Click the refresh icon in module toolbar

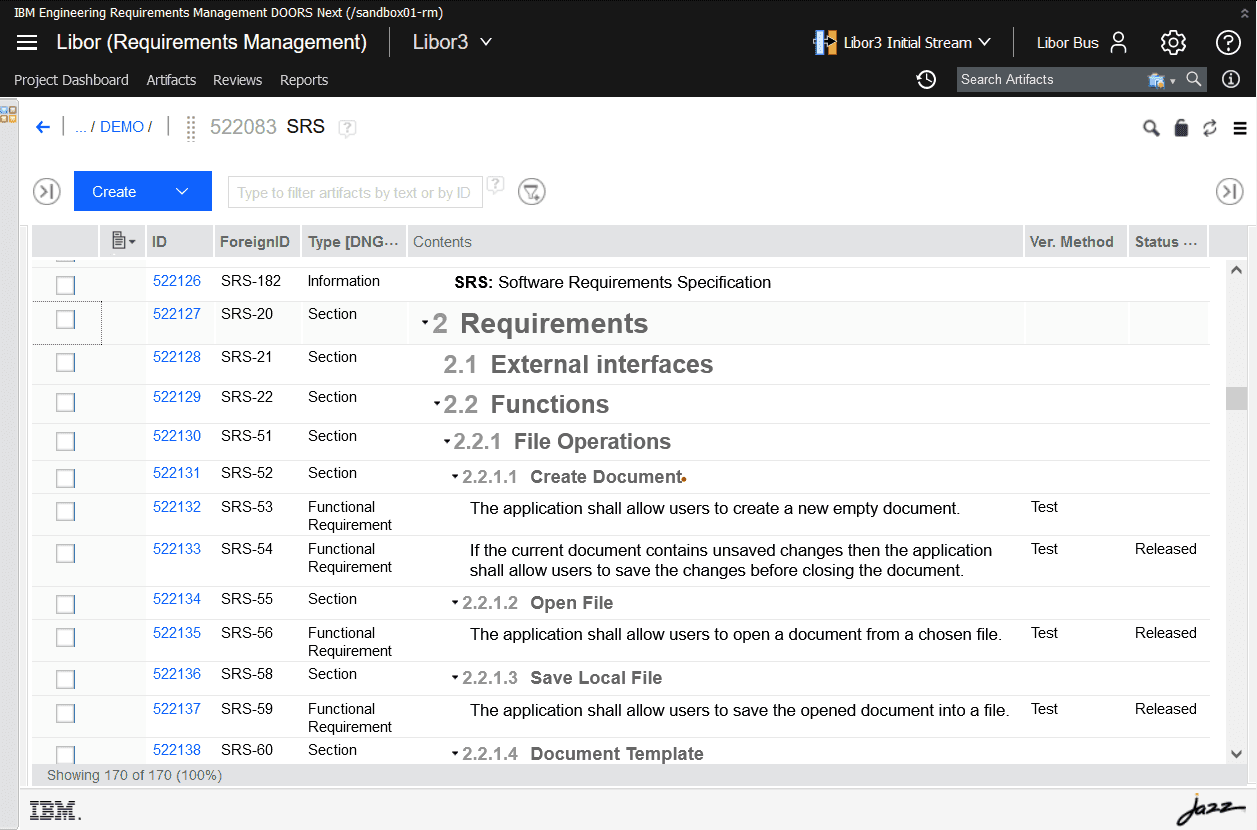click(x=1210, y=128)
